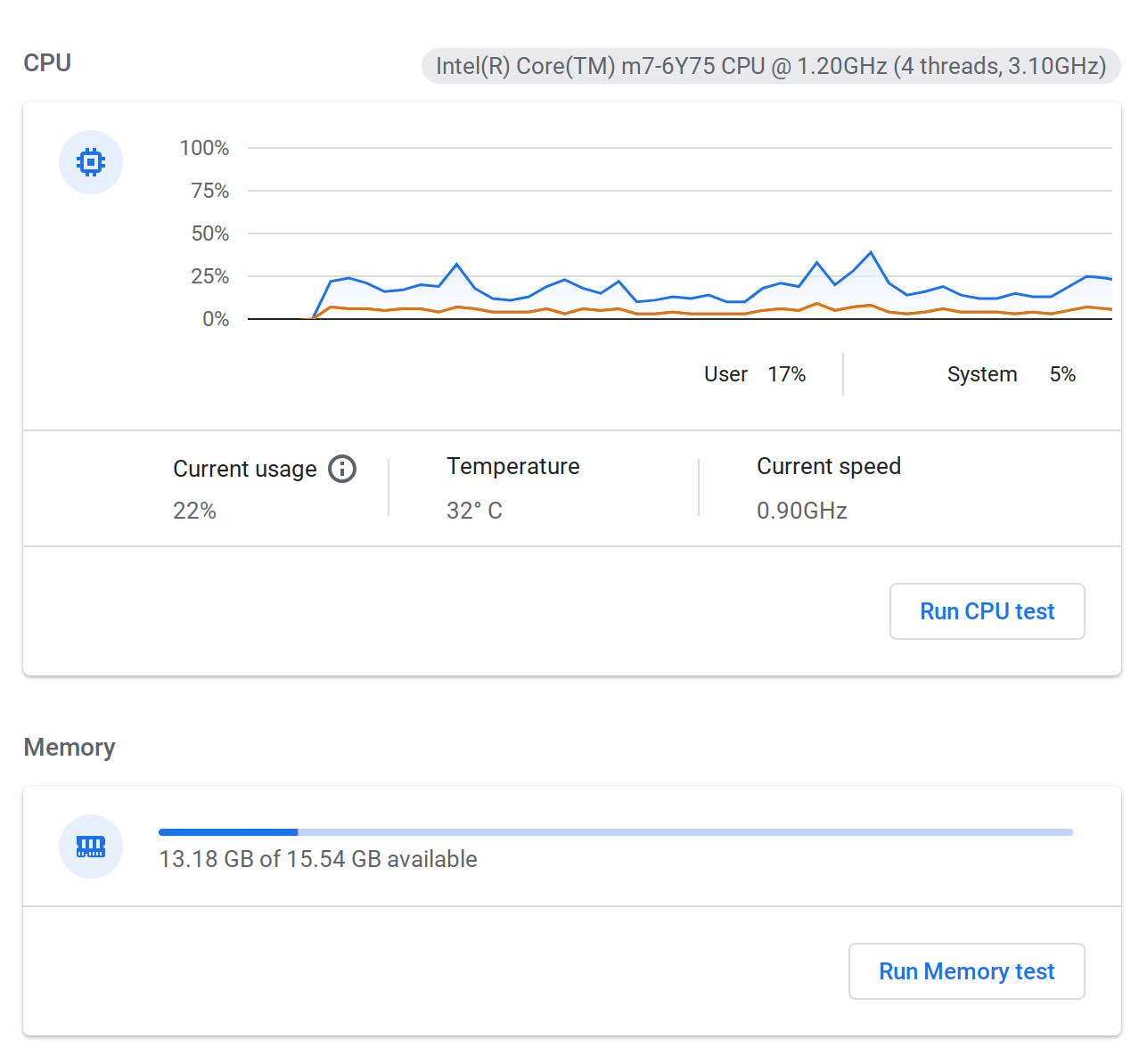This screenshot has width=1139, height=1064.
Task: Click the Intel Core m7-6Y75 CPU chip label
Action: pos(771,66)
